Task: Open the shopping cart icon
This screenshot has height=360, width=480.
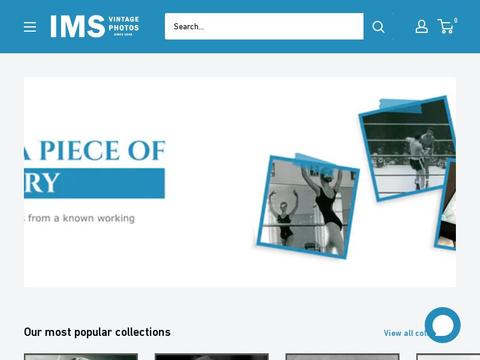Action: coord(447,26)
